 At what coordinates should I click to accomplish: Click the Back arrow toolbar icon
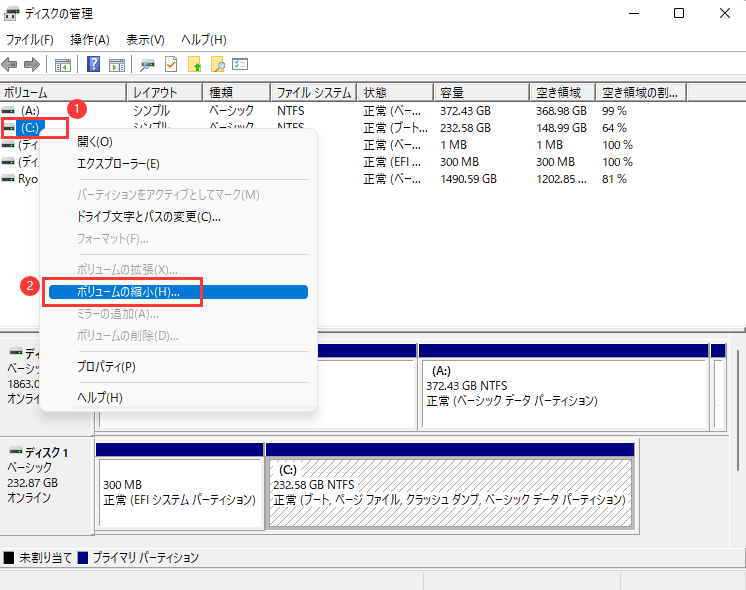(10, 65)
